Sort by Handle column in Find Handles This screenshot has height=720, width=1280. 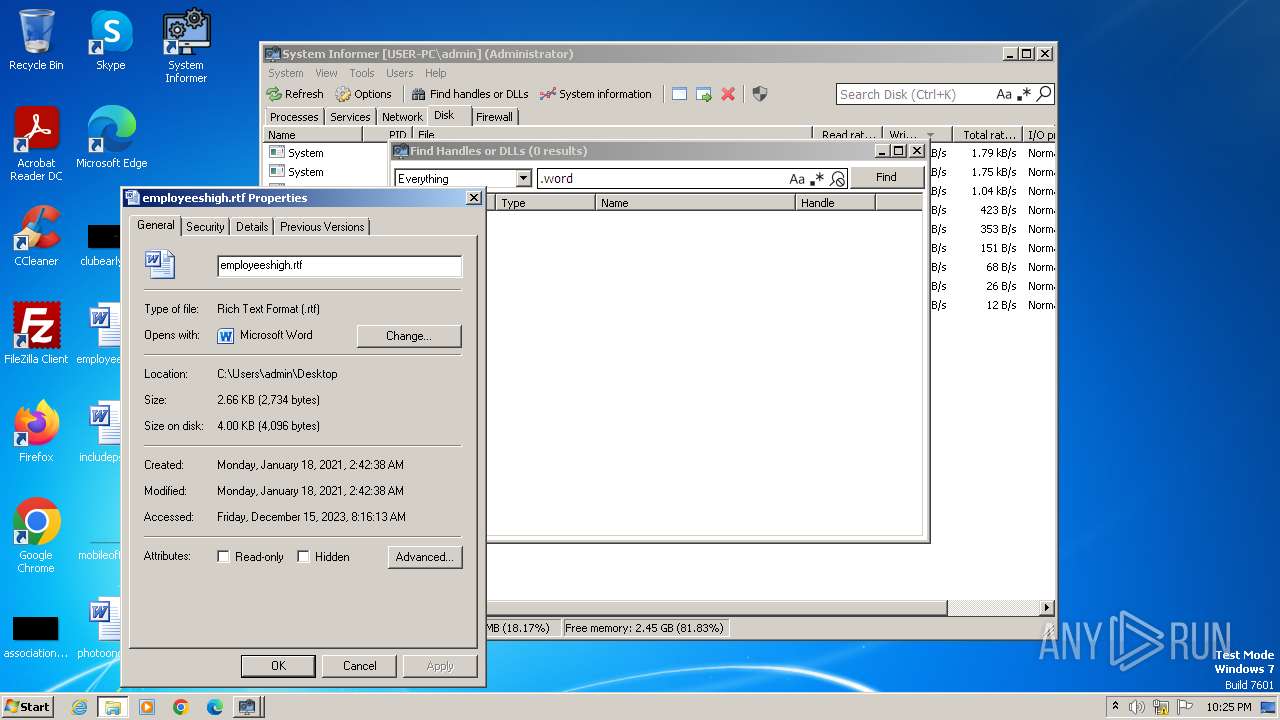[835, 203]
